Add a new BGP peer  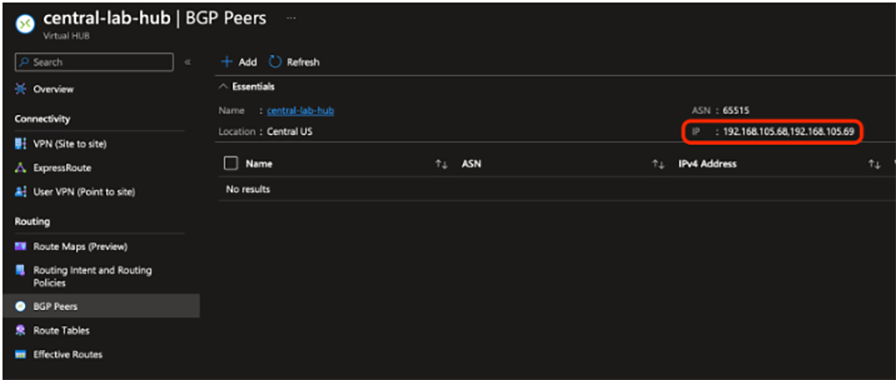click(239, 62)
